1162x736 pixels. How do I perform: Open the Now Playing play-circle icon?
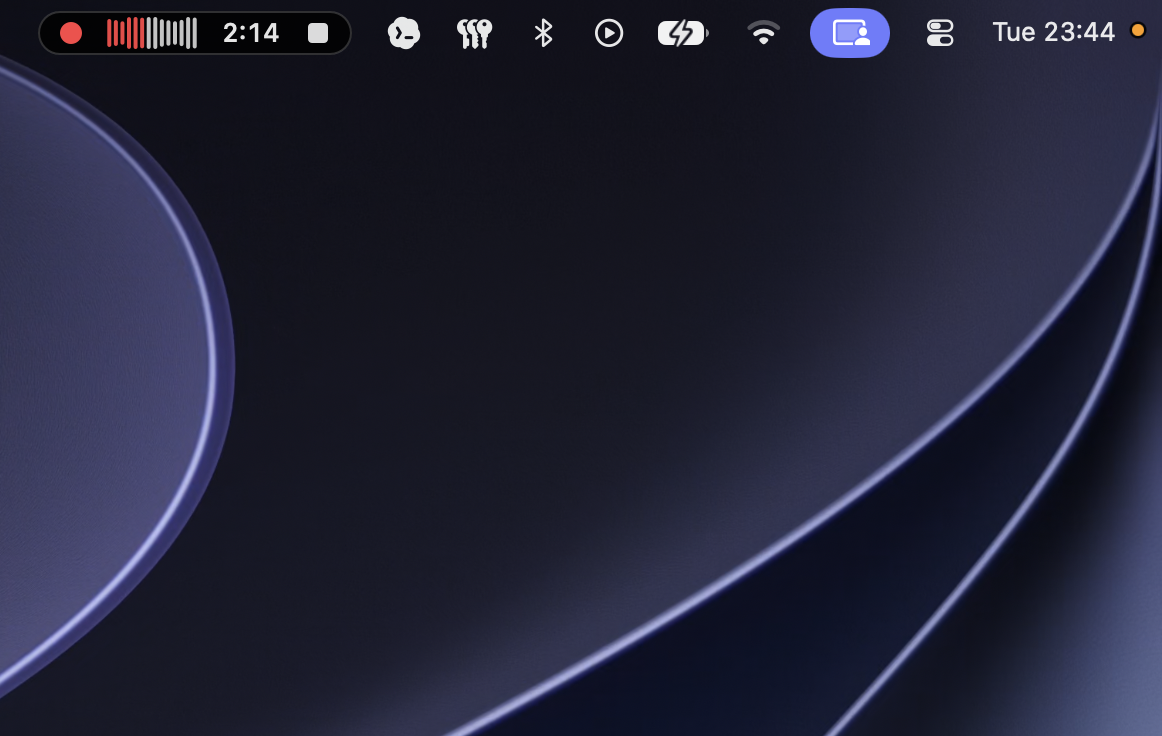coord(609,33)
